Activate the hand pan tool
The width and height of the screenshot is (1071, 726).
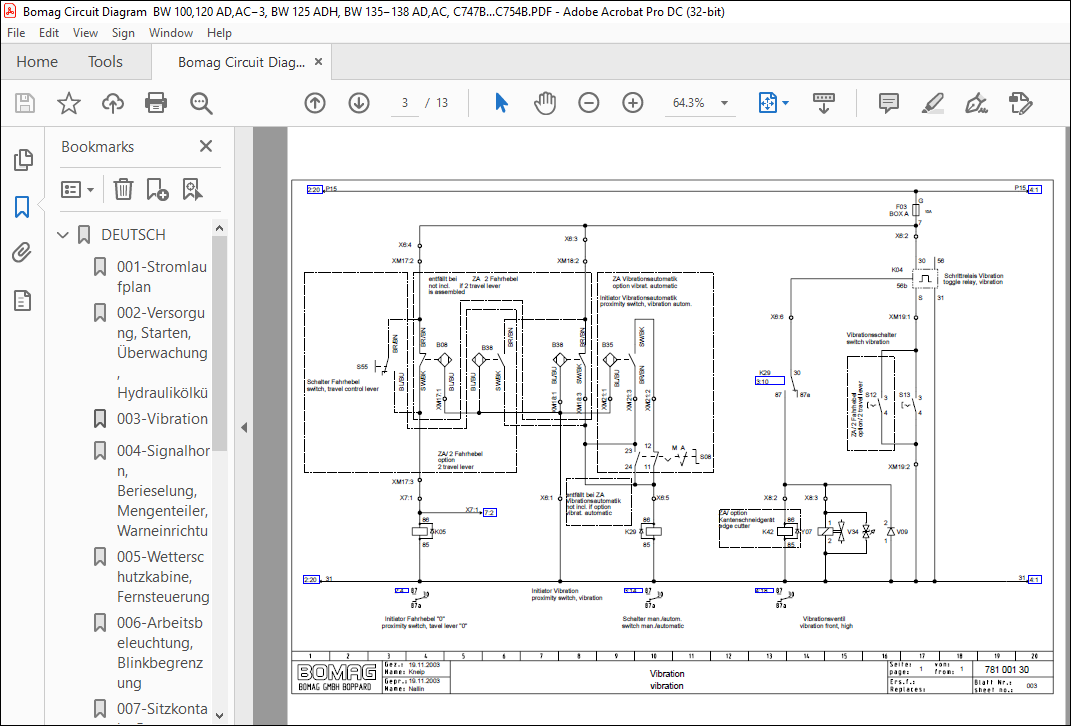[544, 103]
